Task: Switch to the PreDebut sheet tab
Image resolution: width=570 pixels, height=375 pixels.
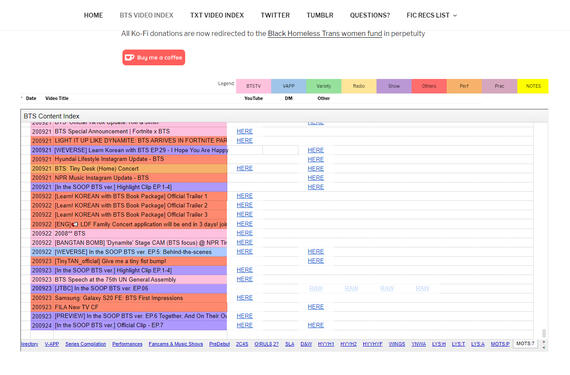Action: click(219, 344)
